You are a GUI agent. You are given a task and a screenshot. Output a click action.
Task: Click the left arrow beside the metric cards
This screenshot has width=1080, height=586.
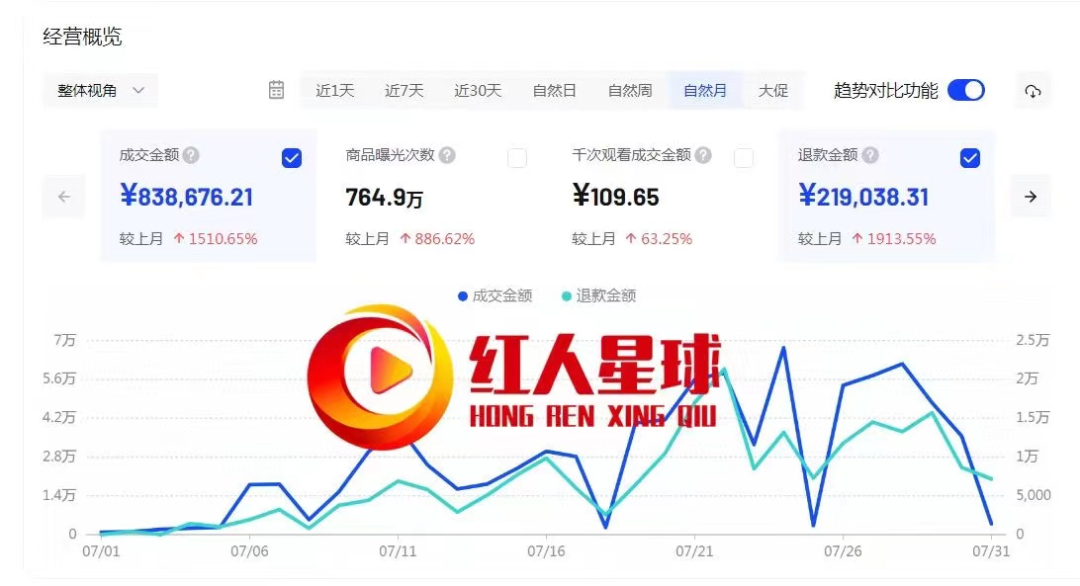[x=63, y=196]
